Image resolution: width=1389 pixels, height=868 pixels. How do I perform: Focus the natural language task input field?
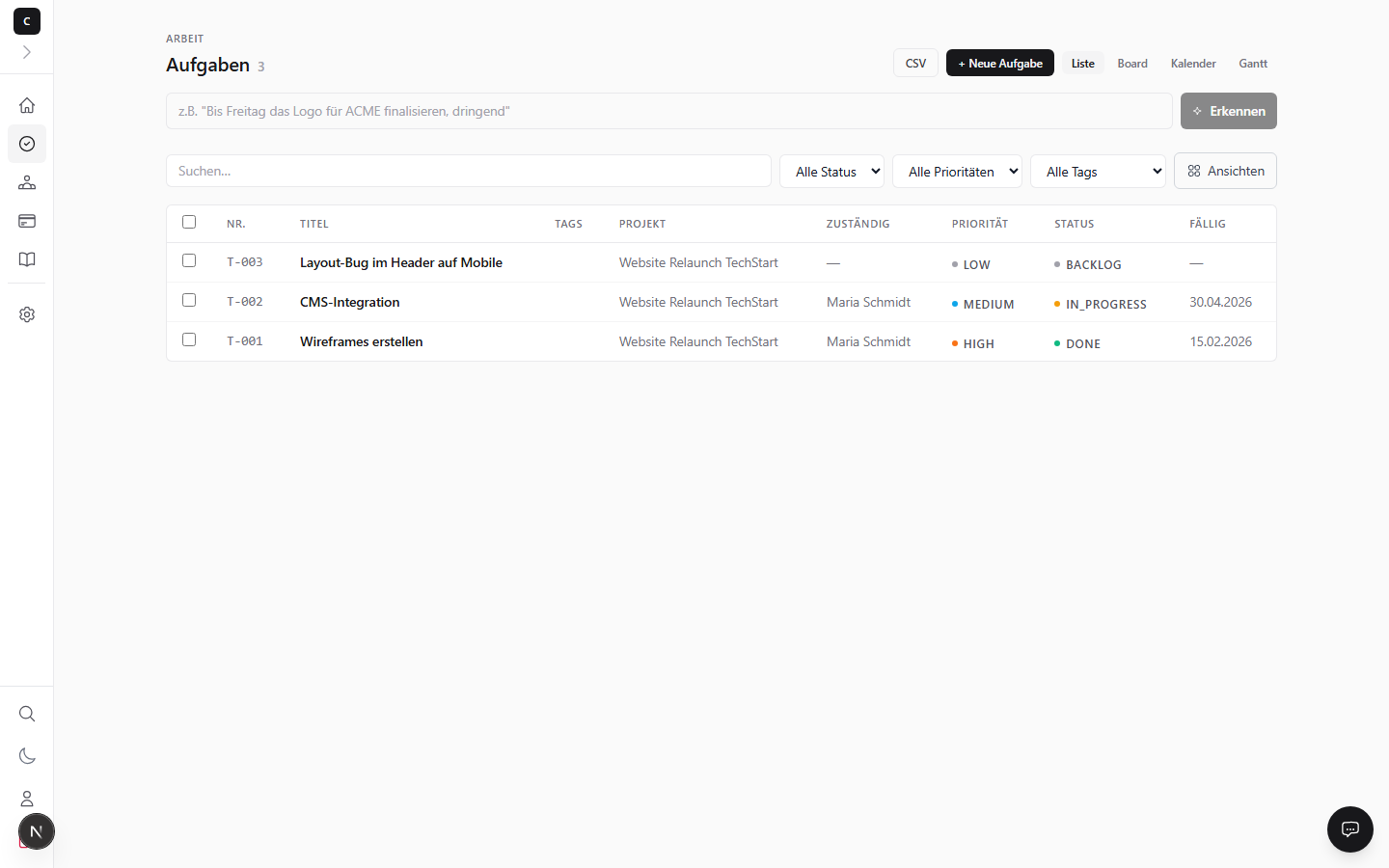669,111
